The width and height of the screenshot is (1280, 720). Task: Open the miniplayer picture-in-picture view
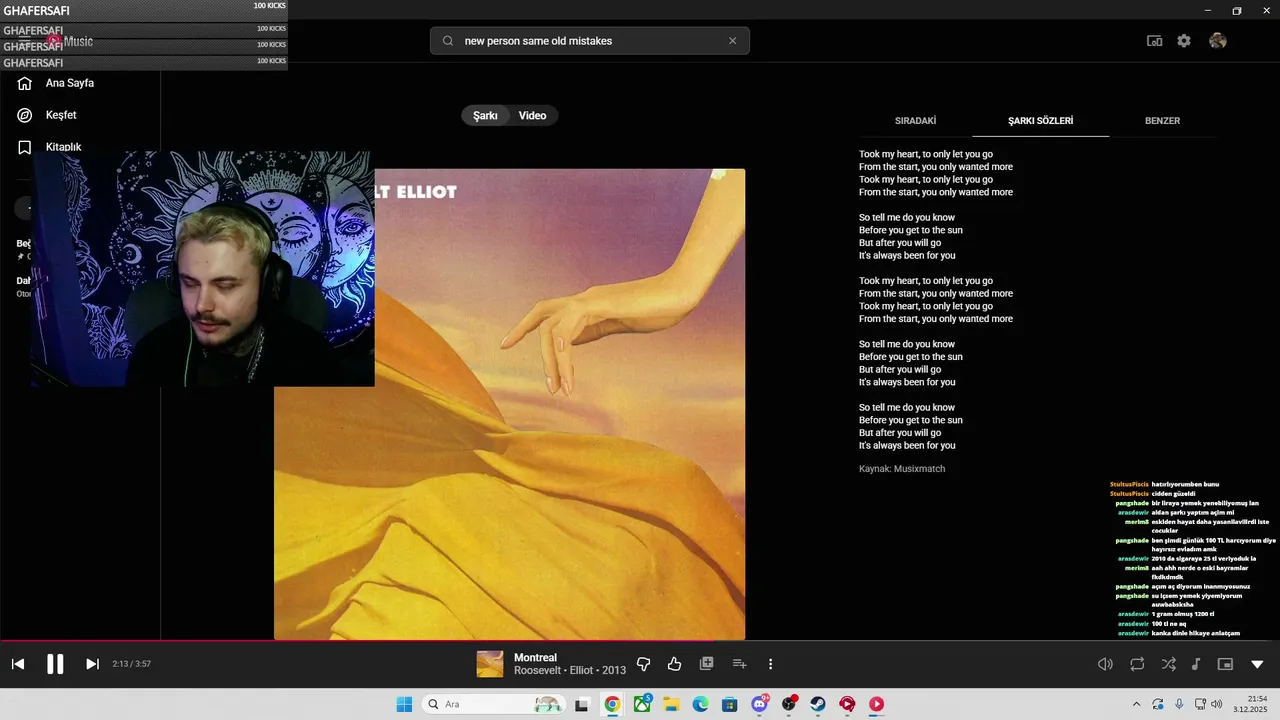coord(1225,664)
